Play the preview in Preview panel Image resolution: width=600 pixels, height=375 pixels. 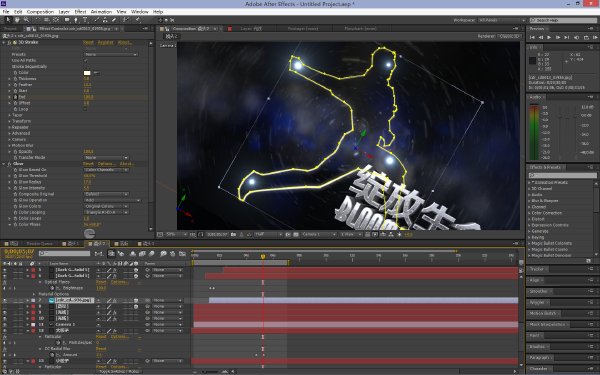pyautogui.click(x=549, y=38)
